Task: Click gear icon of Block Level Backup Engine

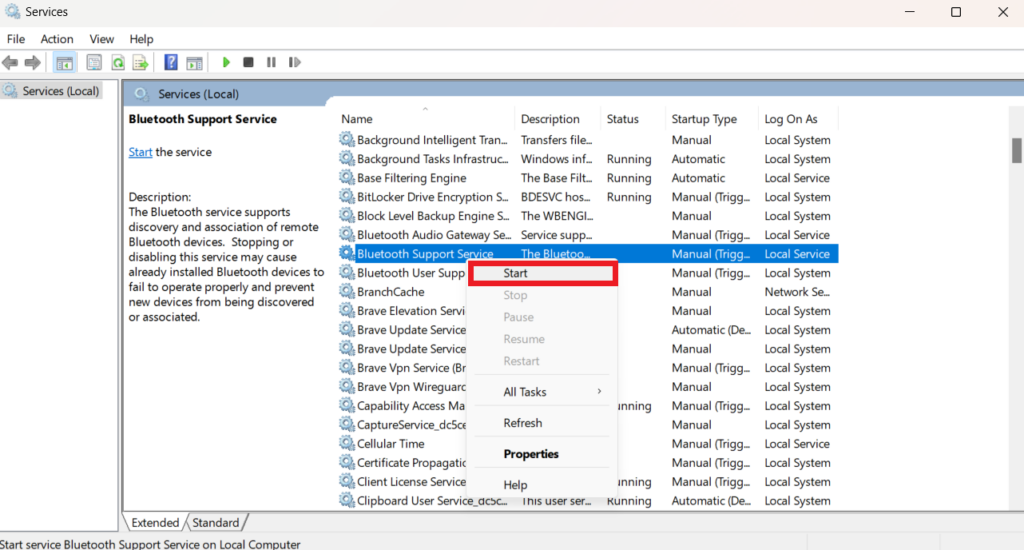Action: tap(347, 216)
